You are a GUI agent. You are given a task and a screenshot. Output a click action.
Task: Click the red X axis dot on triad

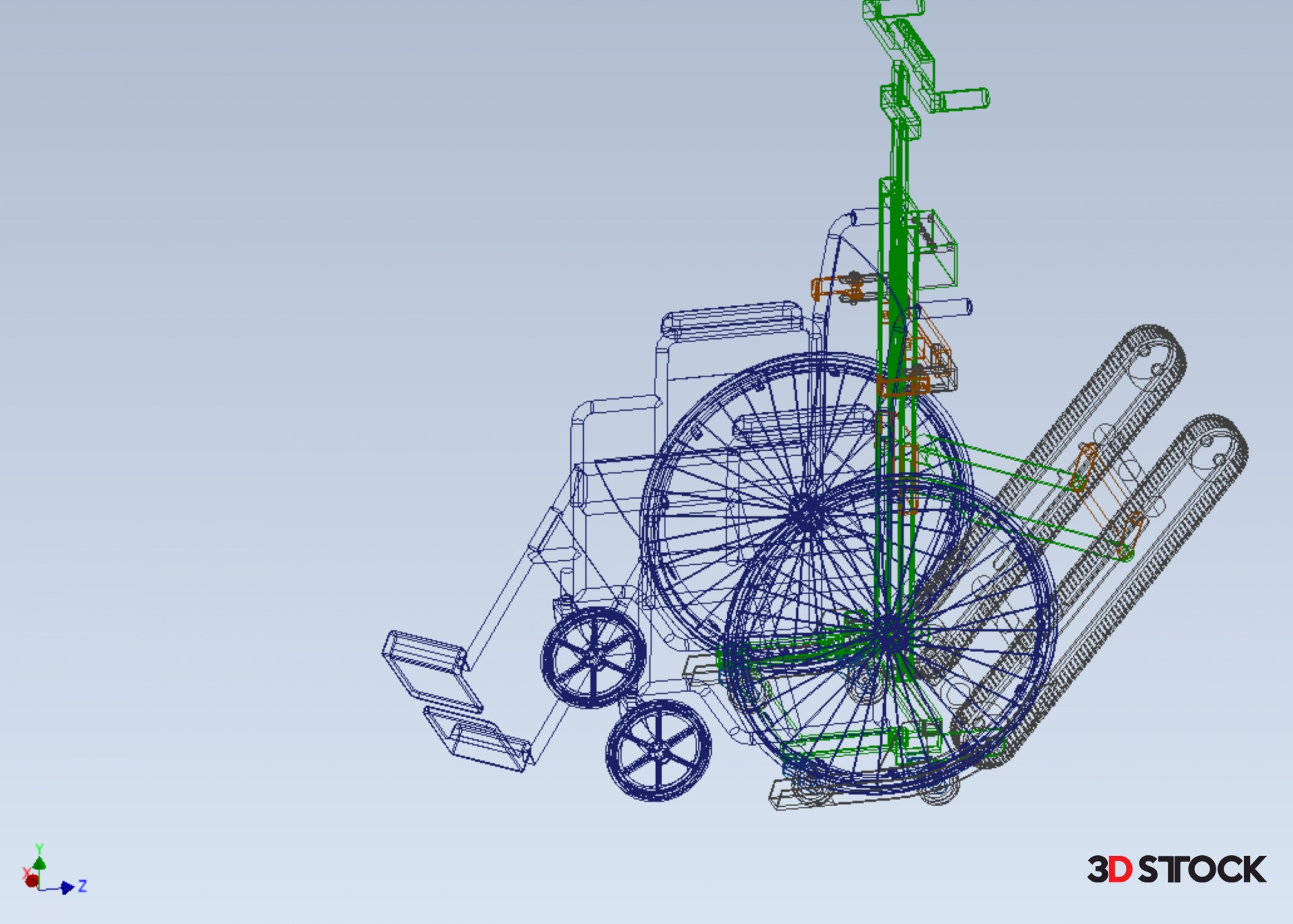(x=31, y=880)
